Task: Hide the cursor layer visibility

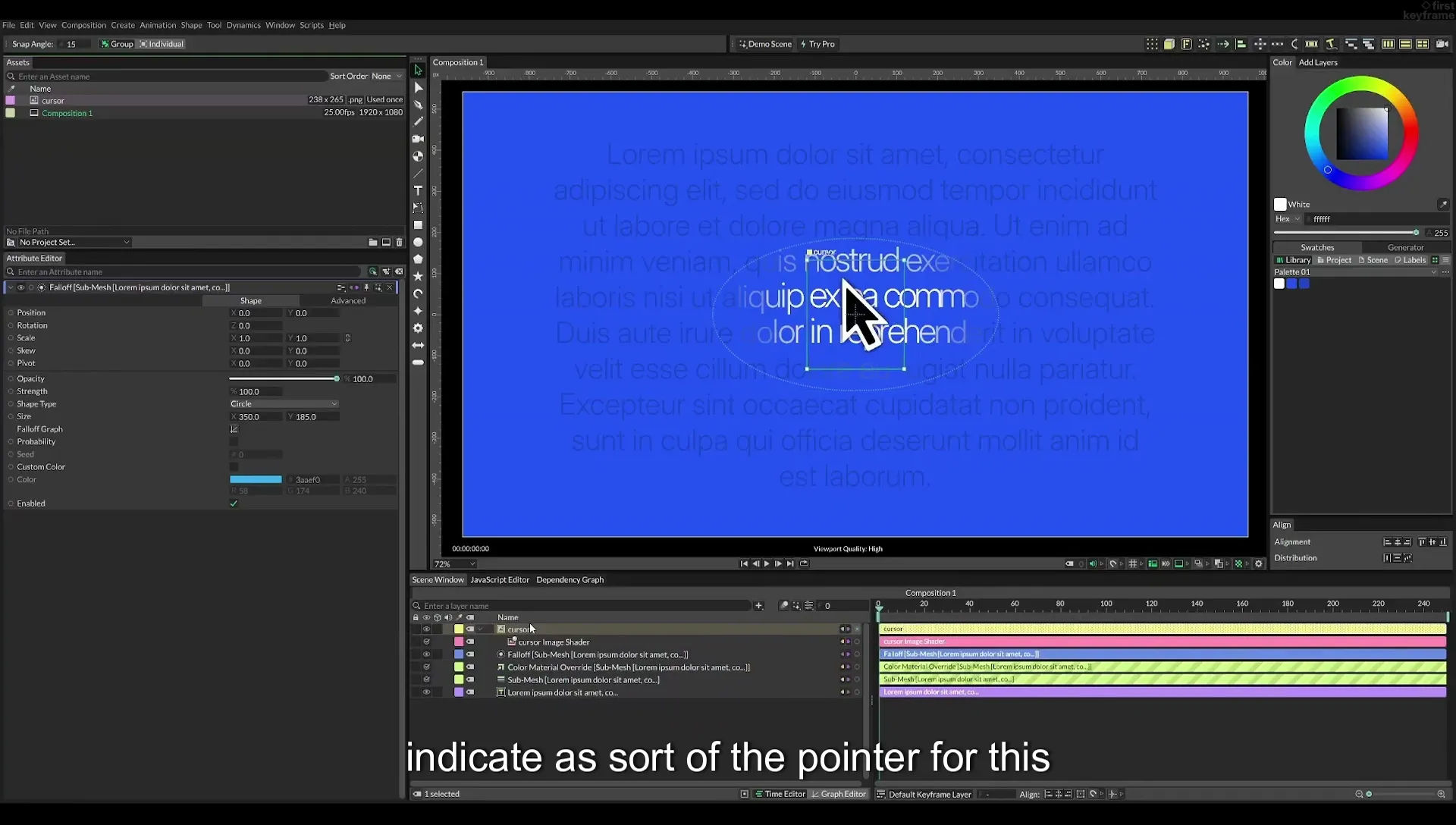Action: tap(426, 629)
